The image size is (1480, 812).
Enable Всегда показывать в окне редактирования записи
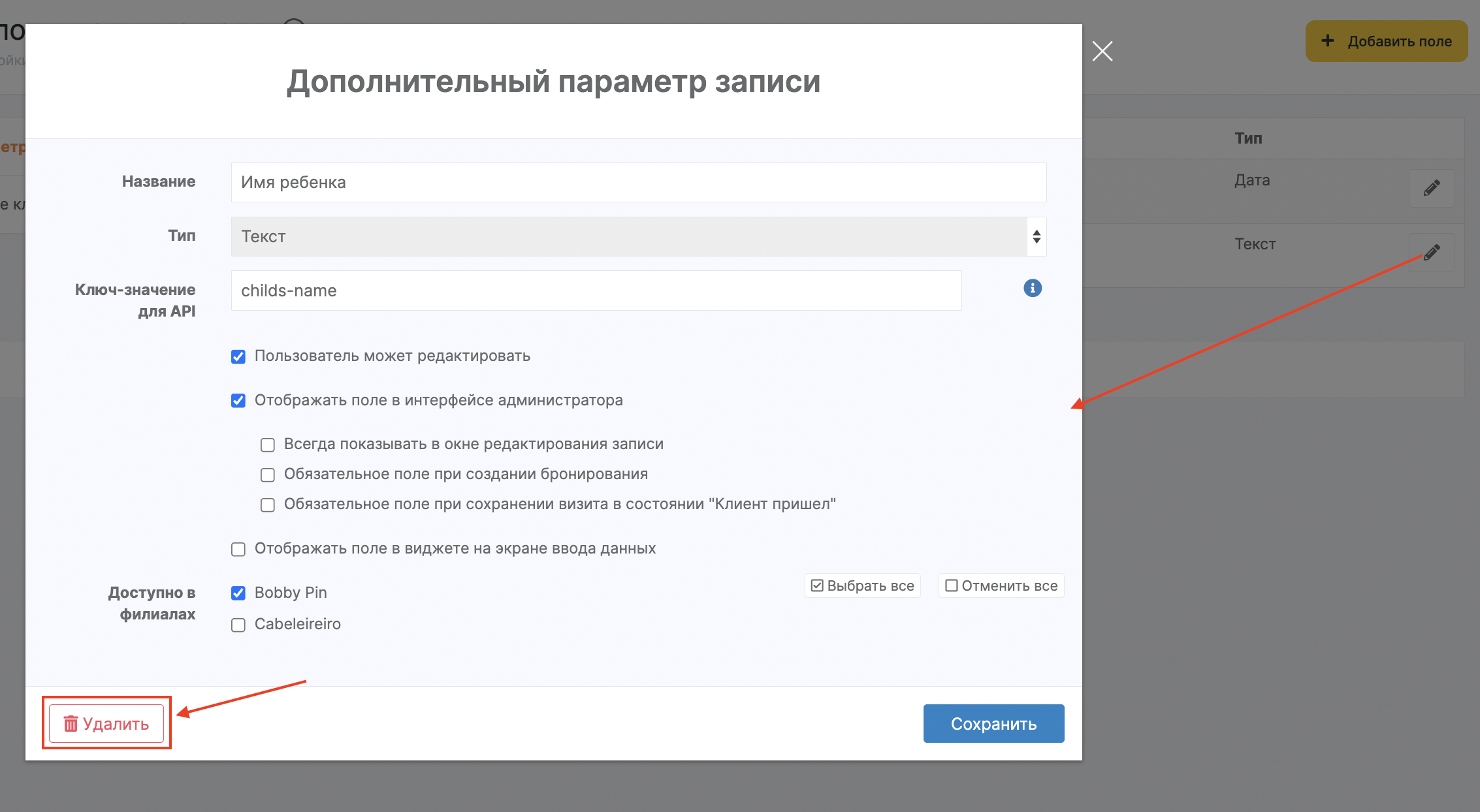pos(268,445)
